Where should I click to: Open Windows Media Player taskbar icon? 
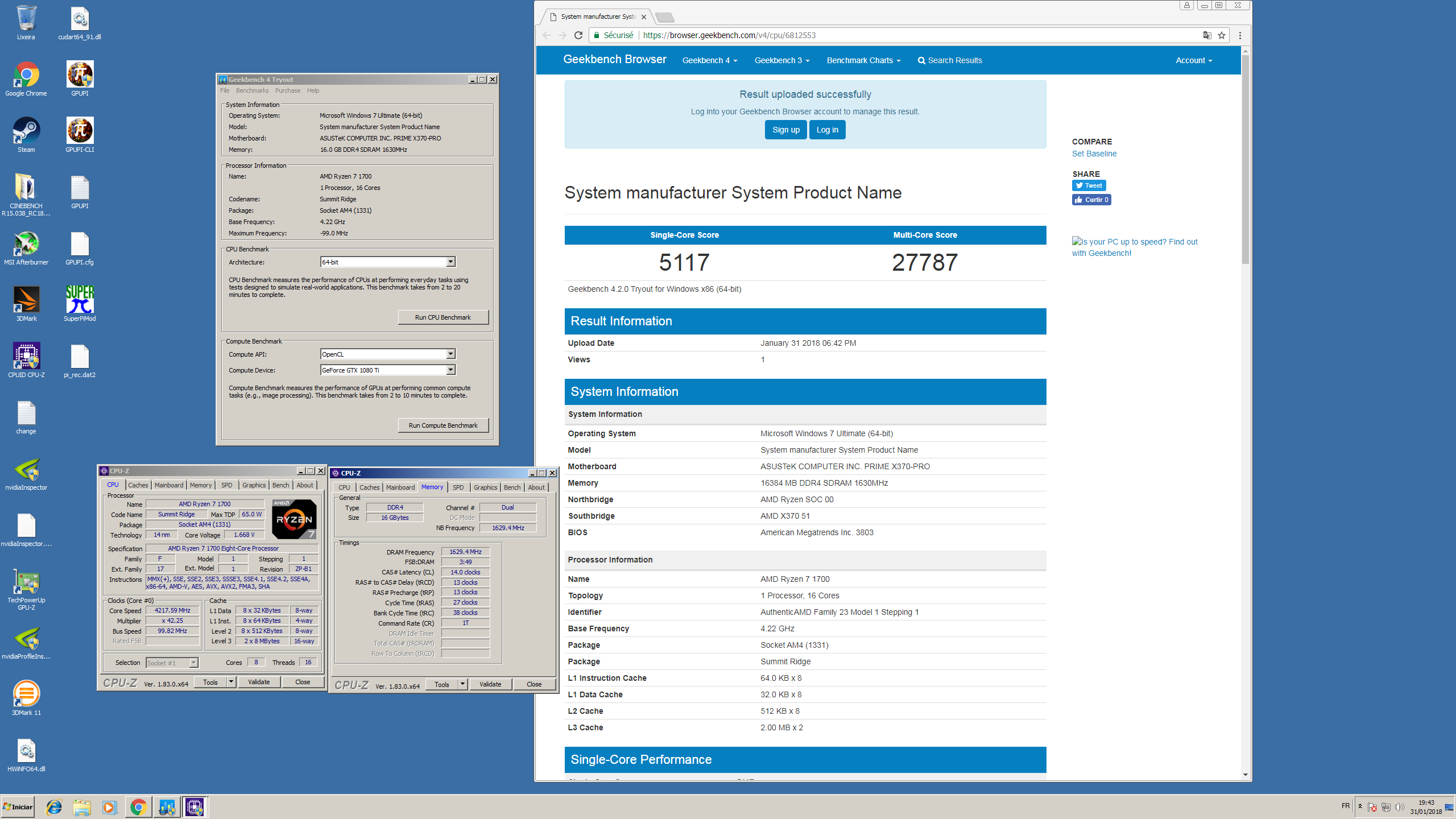click(x=109, y=807)
